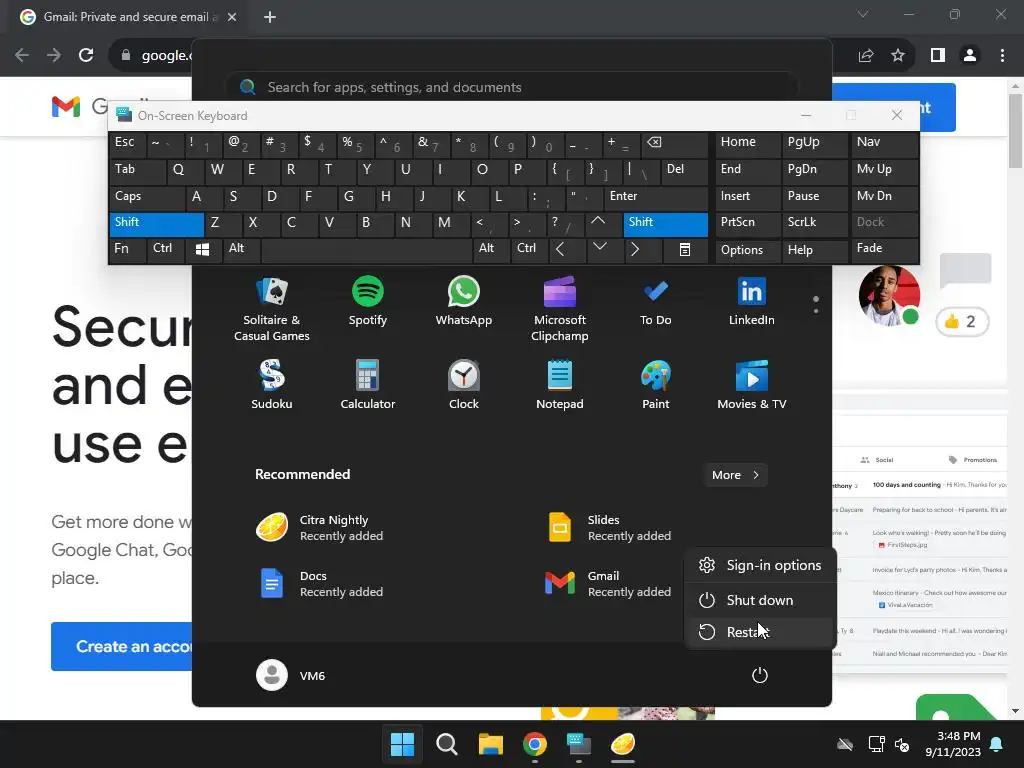Expand More recommended items

click(735, 475)
